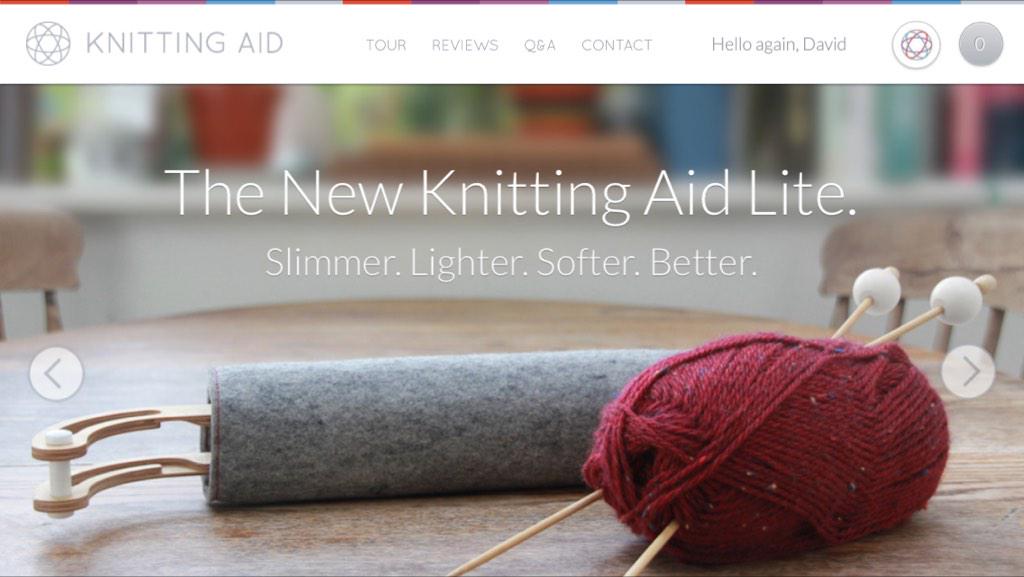Open the Contact page link
The image size is (1024, 577).
click(616, 45)
